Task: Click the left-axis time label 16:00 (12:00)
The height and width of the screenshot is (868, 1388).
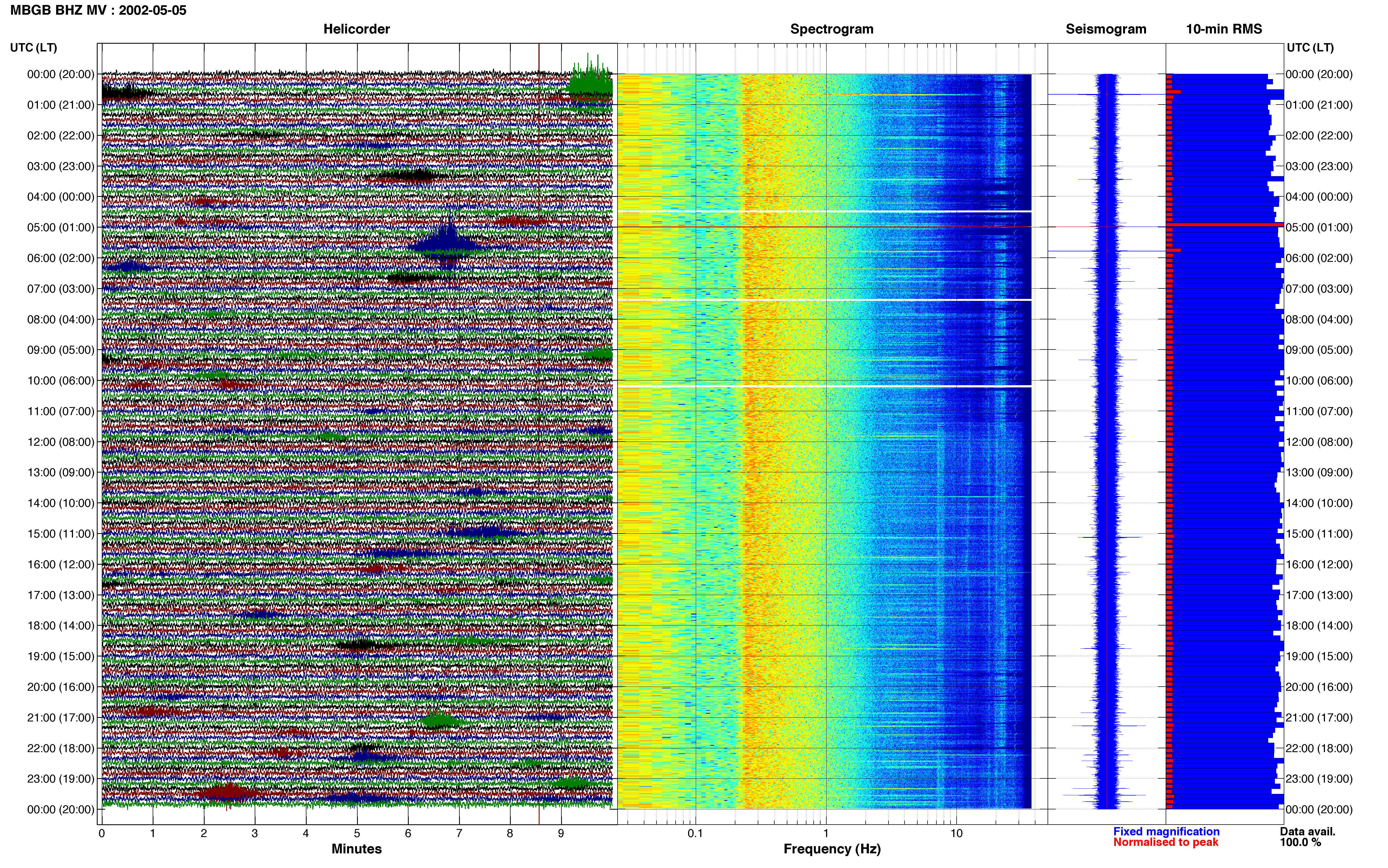Action: [61, 564]
